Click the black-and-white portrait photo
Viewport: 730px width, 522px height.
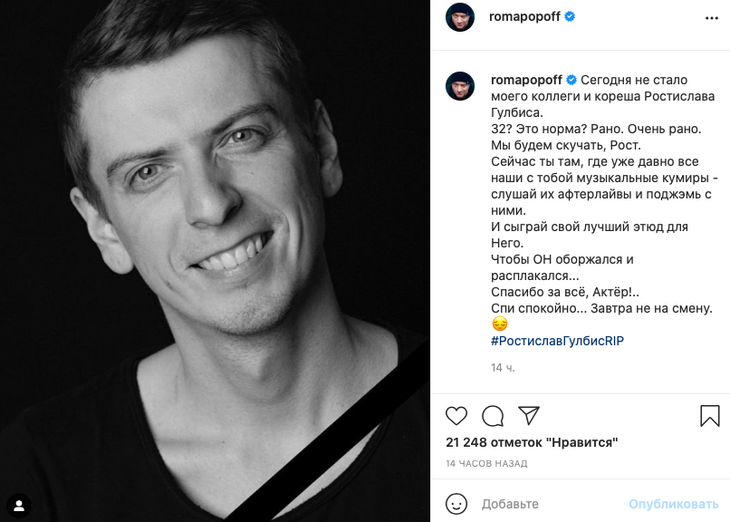click(x=215, y=260)
